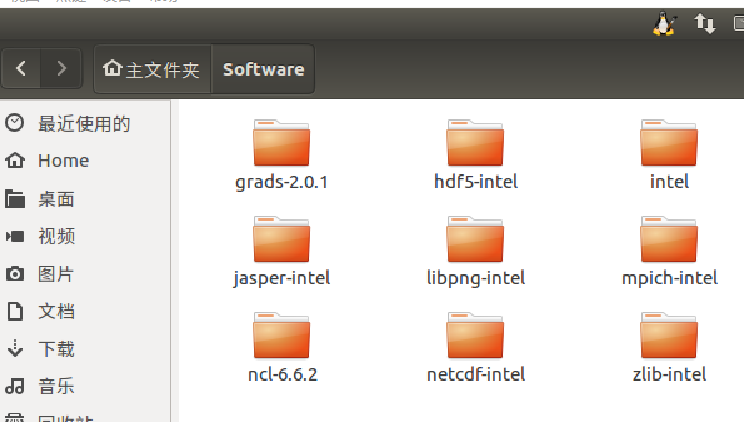Open the libpng-intel folder
Screen dimensions: 744x422
point(475,240)
